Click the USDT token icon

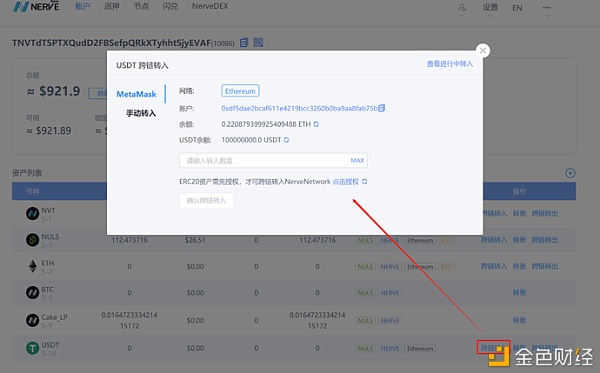(x=33, y=348)
